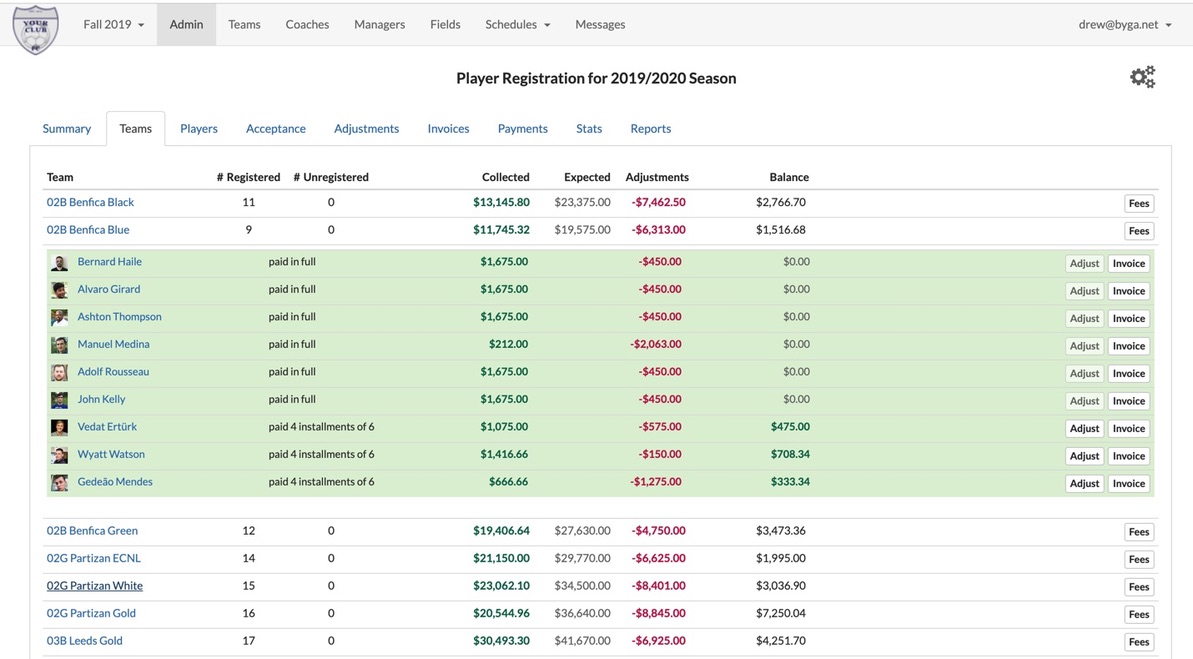The image size is (1193, 659).
Task: Open Bernard Haile's avatar photo
Action: tap(60, 261)
